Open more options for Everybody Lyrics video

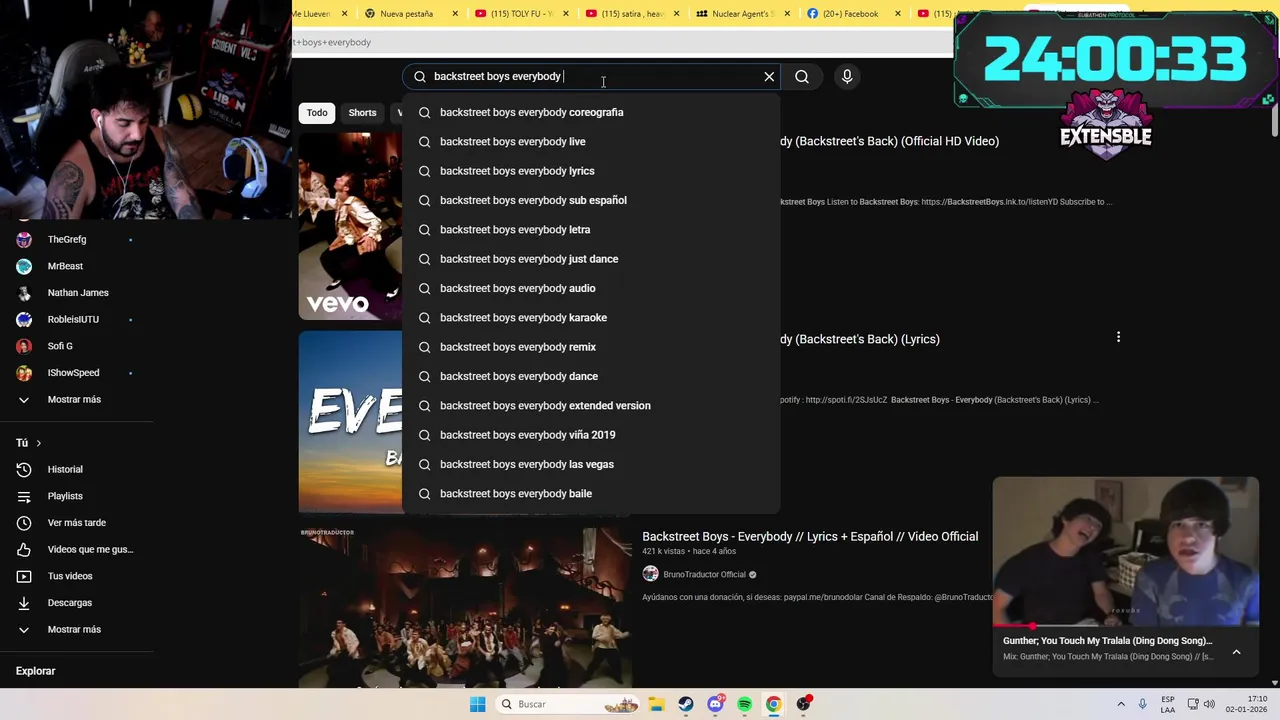coord(1118,337)
